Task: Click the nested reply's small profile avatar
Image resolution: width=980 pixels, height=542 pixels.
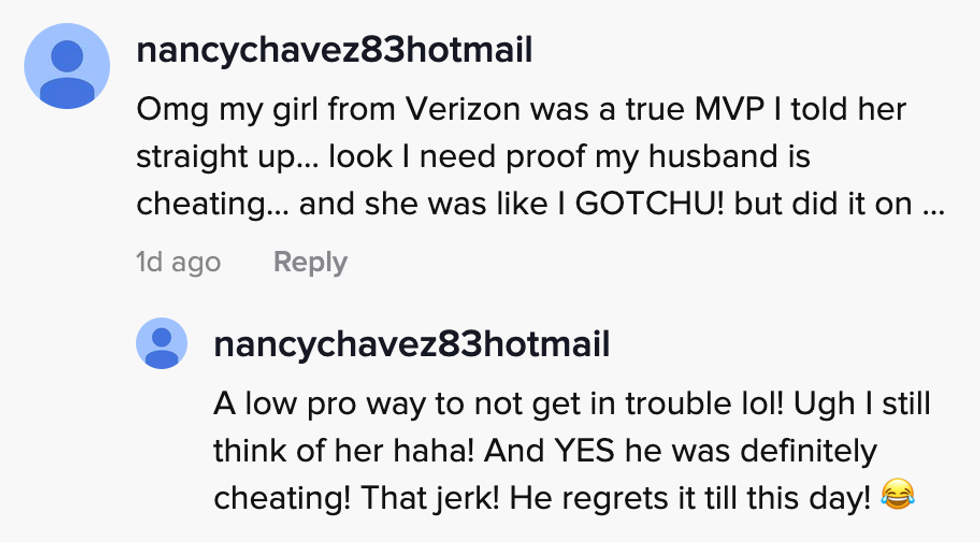Action: [162, 344]
